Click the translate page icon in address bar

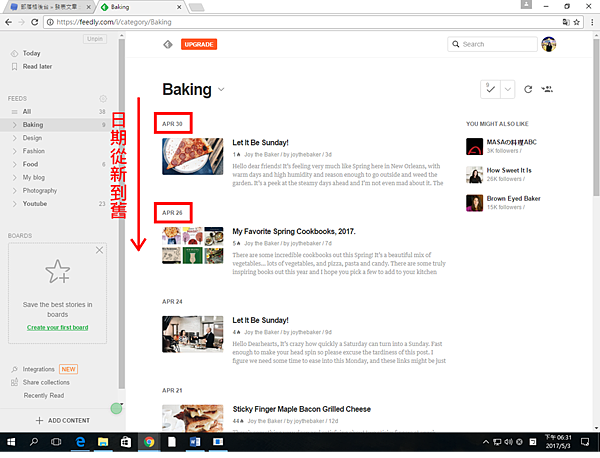(566, 22)
